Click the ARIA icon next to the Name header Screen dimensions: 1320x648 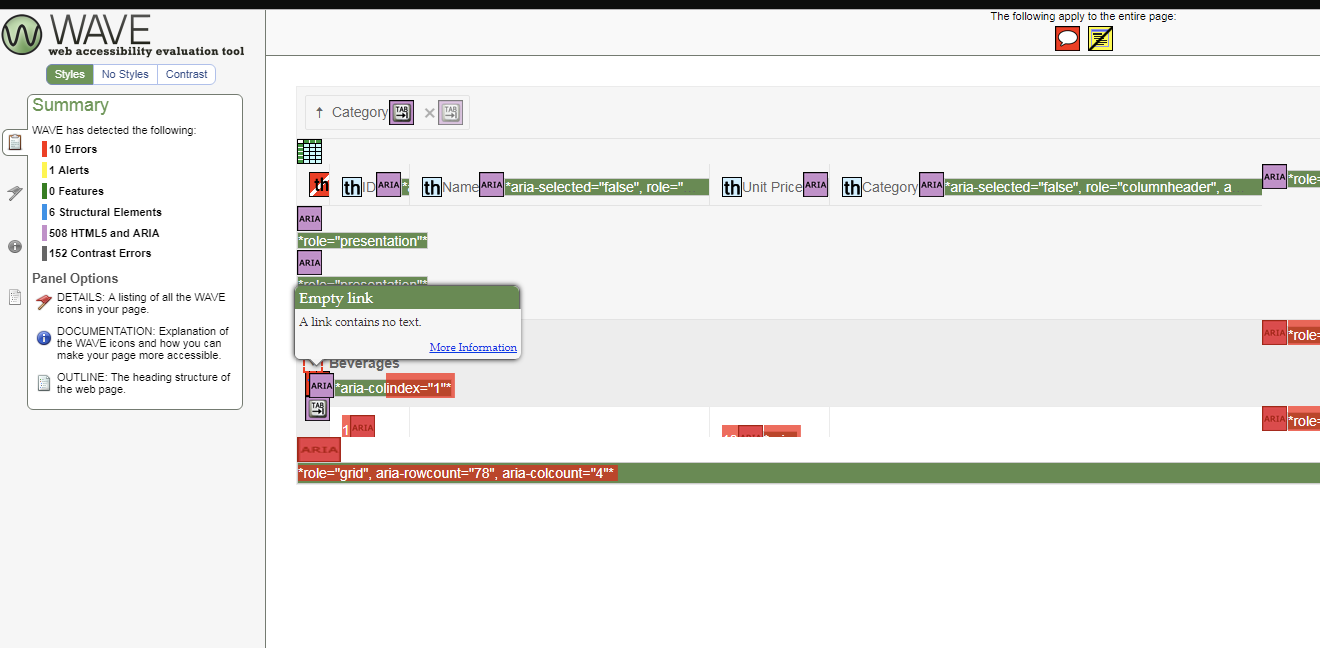(491, 185)
